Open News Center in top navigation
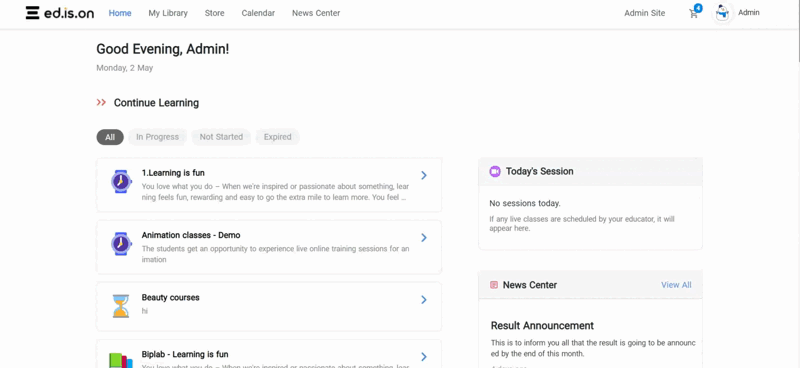 316,13
